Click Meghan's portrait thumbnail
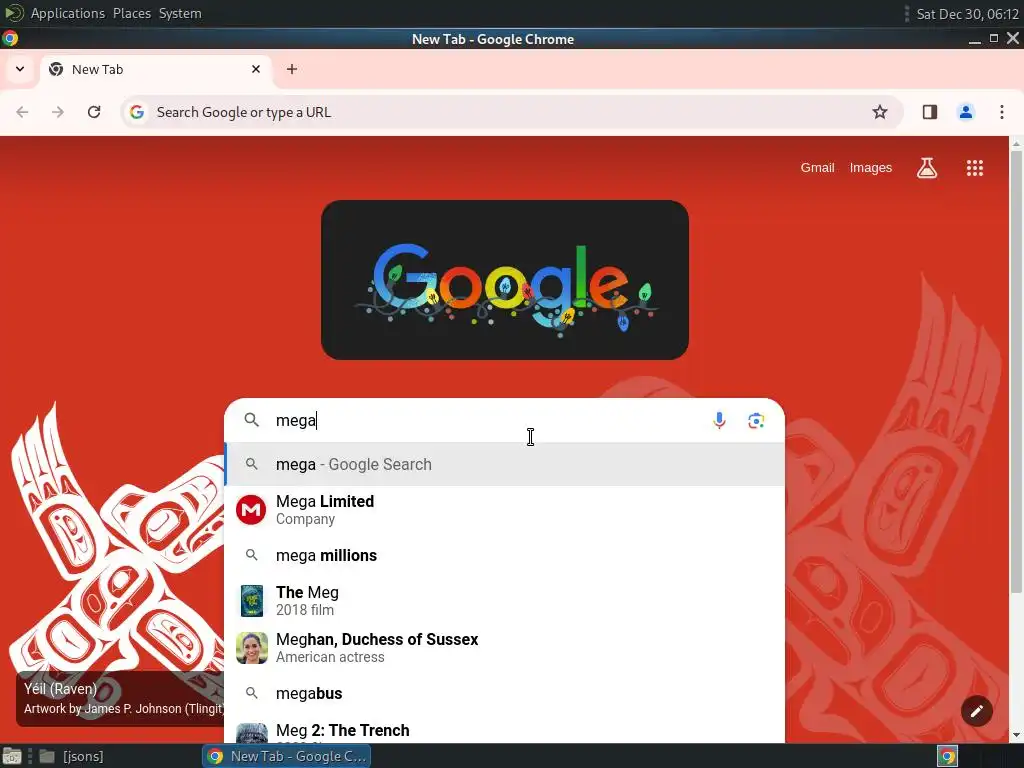 251,648
